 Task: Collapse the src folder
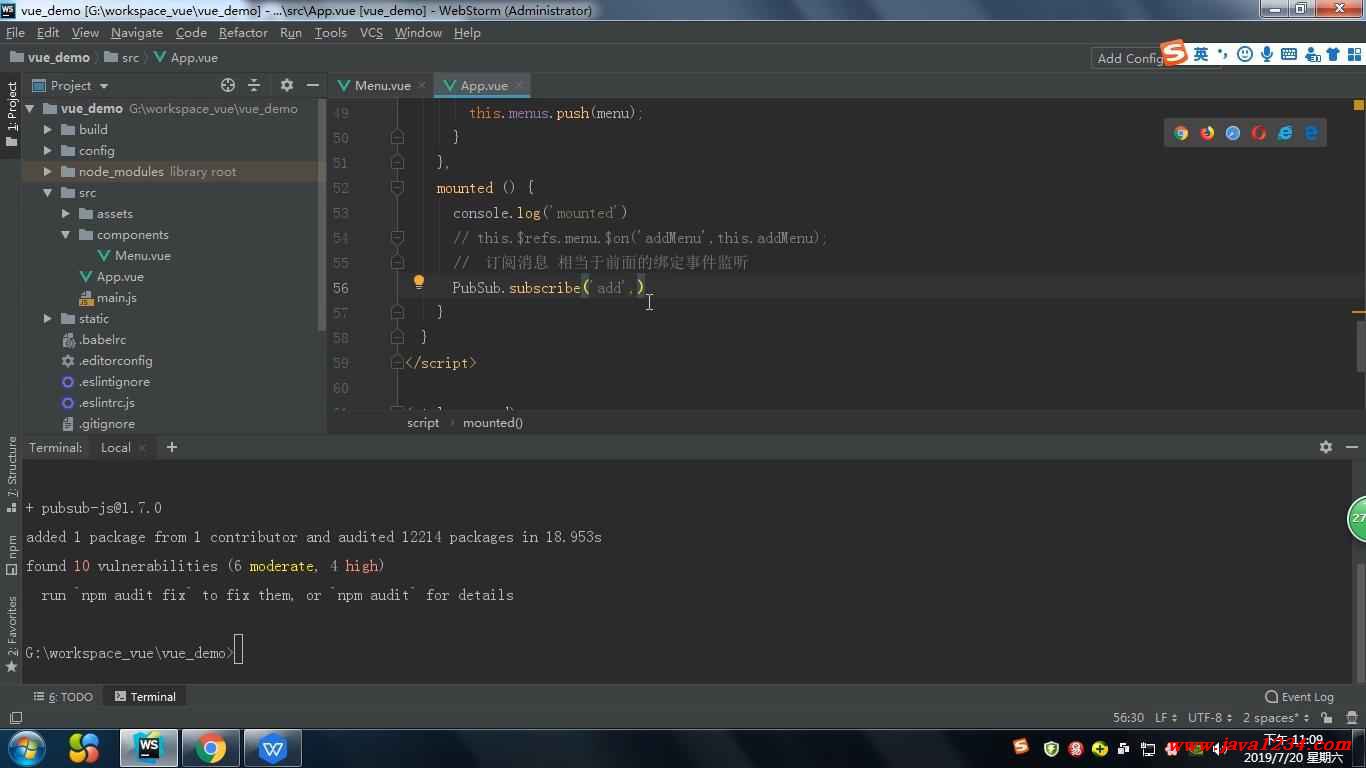pyautogui.click(x=48, y=192)
